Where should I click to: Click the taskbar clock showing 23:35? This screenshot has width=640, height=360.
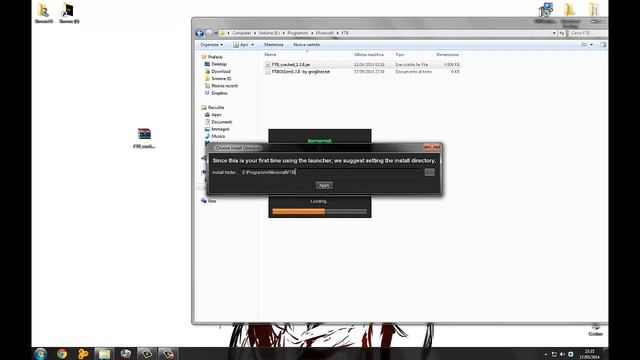(x=589, y=354)
